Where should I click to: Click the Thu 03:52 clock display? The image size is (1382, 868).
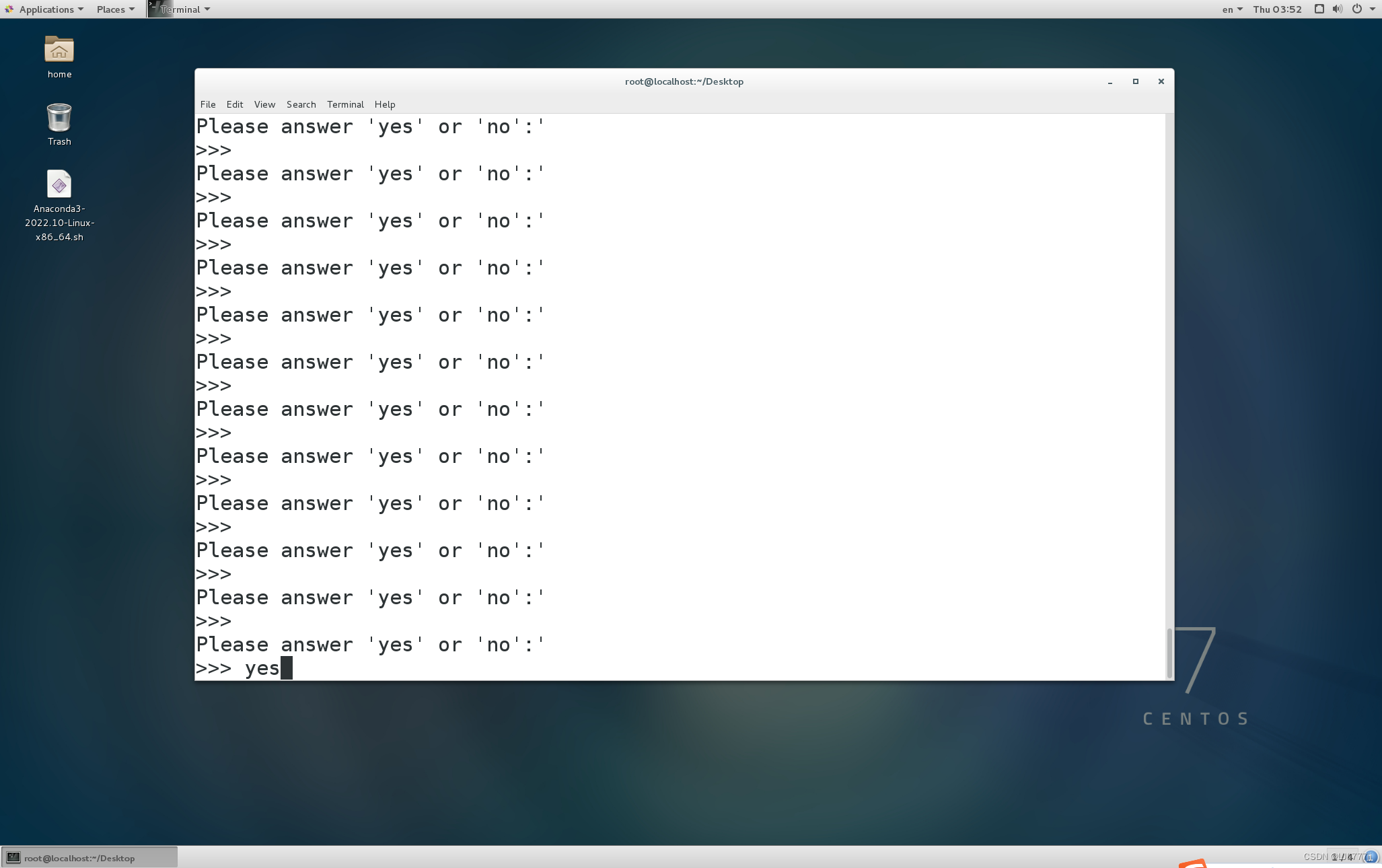pyautogui.click(x=1279, y=9)
